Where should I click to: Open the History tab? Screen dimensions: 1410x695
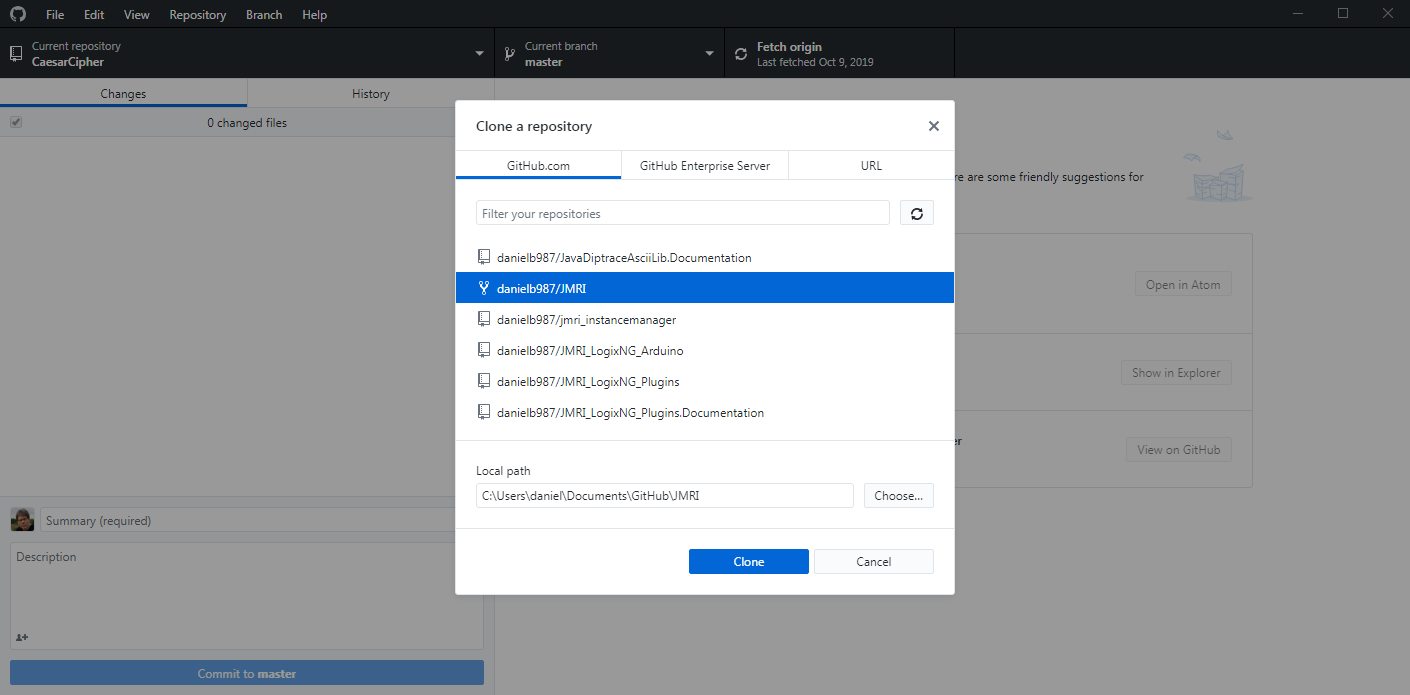click(370, 93)
